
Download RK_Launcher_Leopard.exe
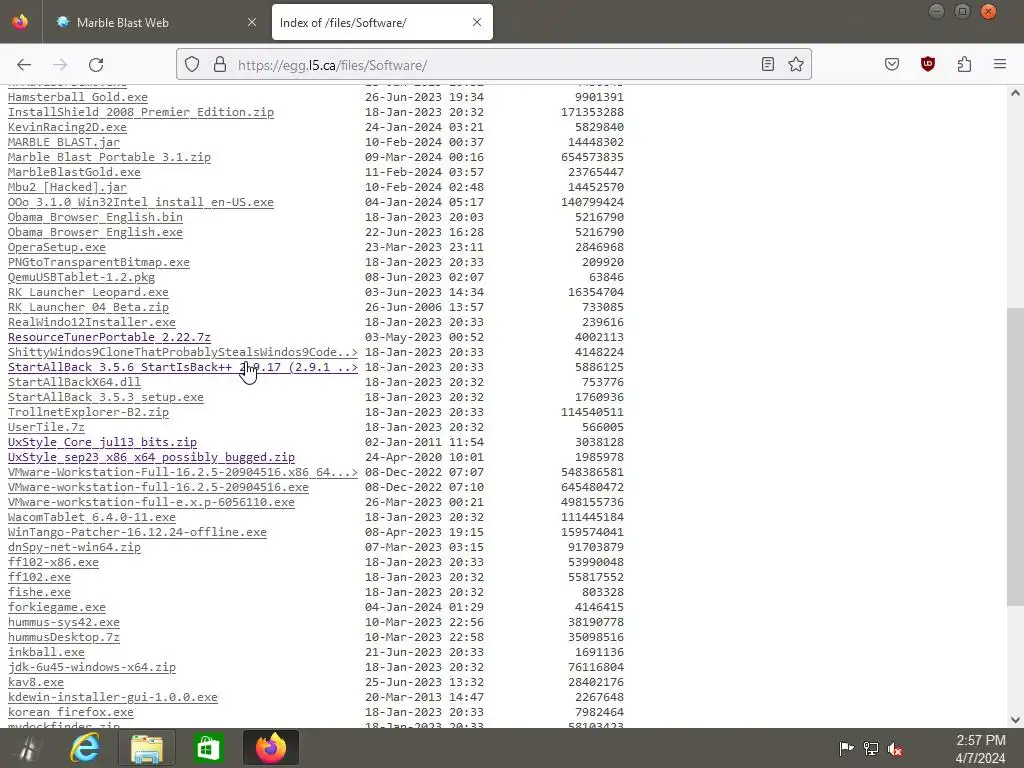pyautogui.click(x=88, y=293)
